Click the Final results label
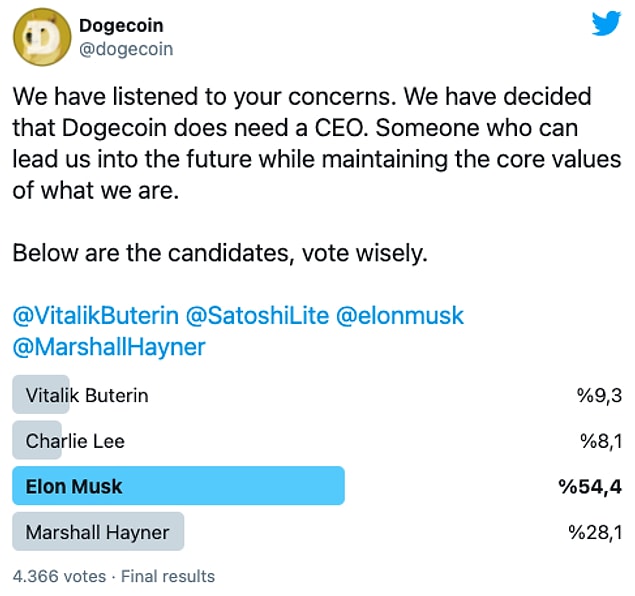Screen dimensions: 635x596 point(168,576)
